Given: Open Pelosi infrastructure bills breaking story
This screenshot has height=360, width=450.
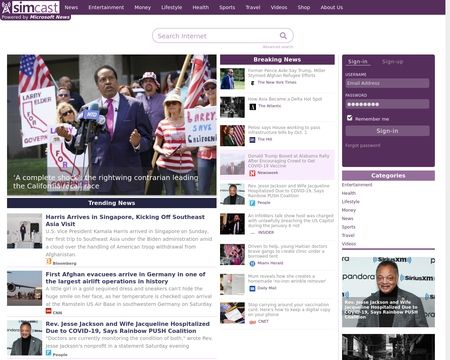Looking at the screenshot, I should [x=284, y=130].
